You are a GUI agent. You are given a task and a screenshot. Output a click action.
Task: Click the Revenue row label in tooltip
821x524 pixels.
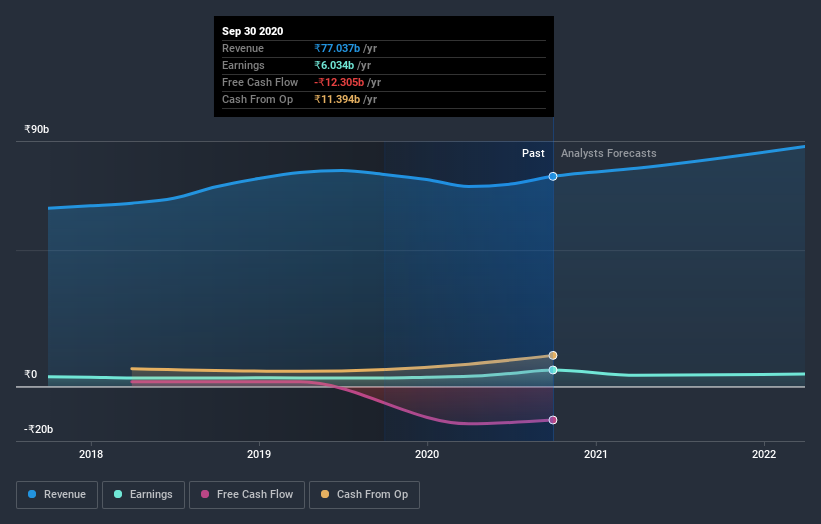coord(243,48)
